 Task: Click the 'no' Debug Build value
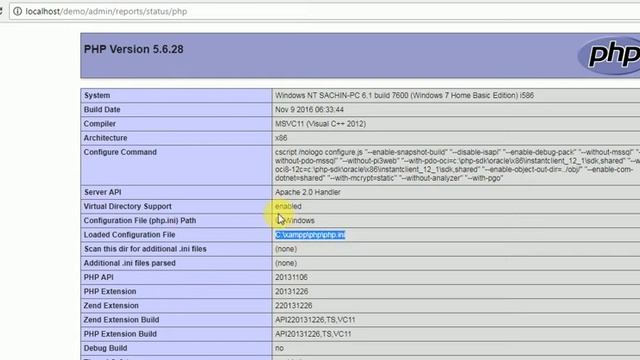pos(279,348)
